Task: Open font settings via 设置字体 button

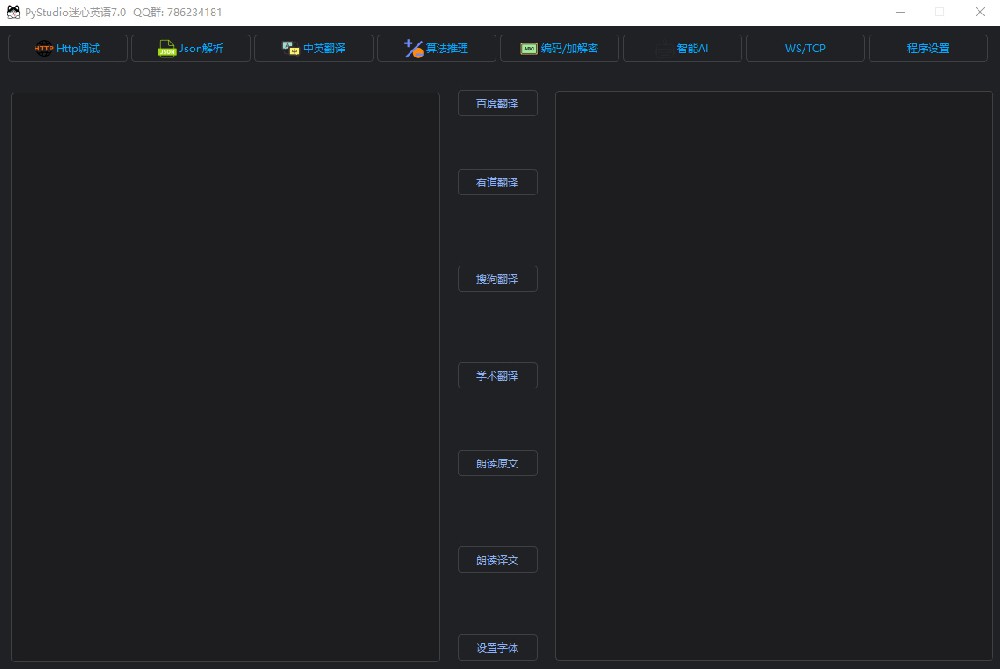Action: (497, 647)
